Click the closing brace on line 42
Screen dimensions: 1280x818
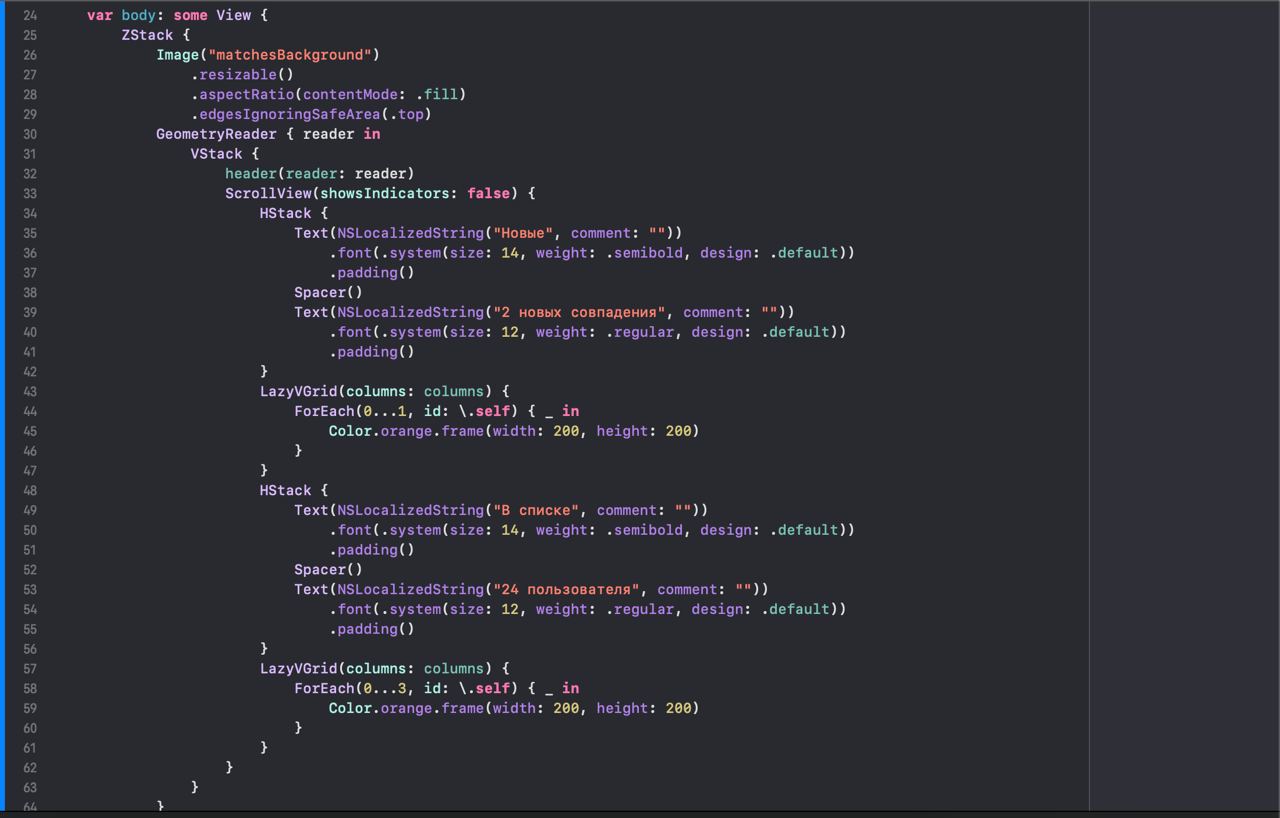tap(264, 371)
